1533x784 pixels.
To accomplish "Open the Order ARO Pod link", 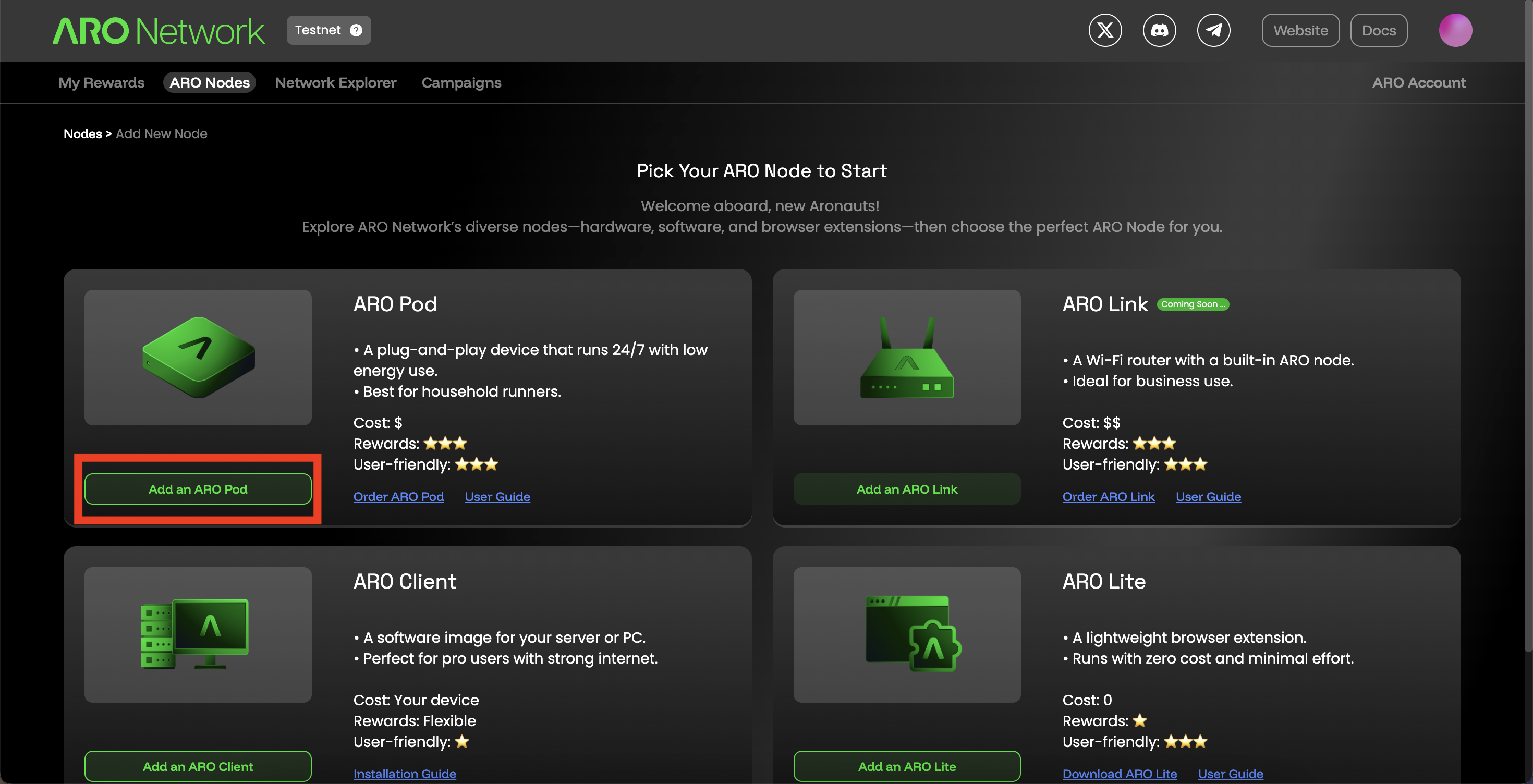I will click(398, 496).
